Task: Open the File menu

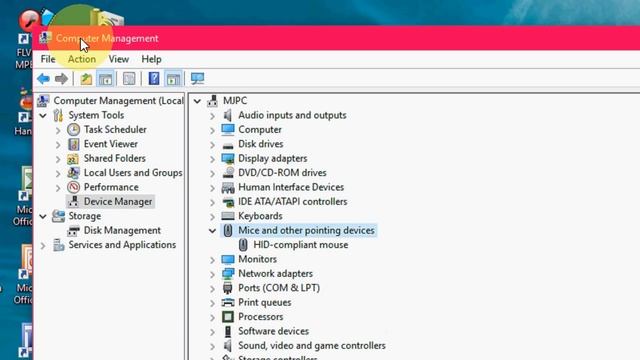Action: (48, 59)
